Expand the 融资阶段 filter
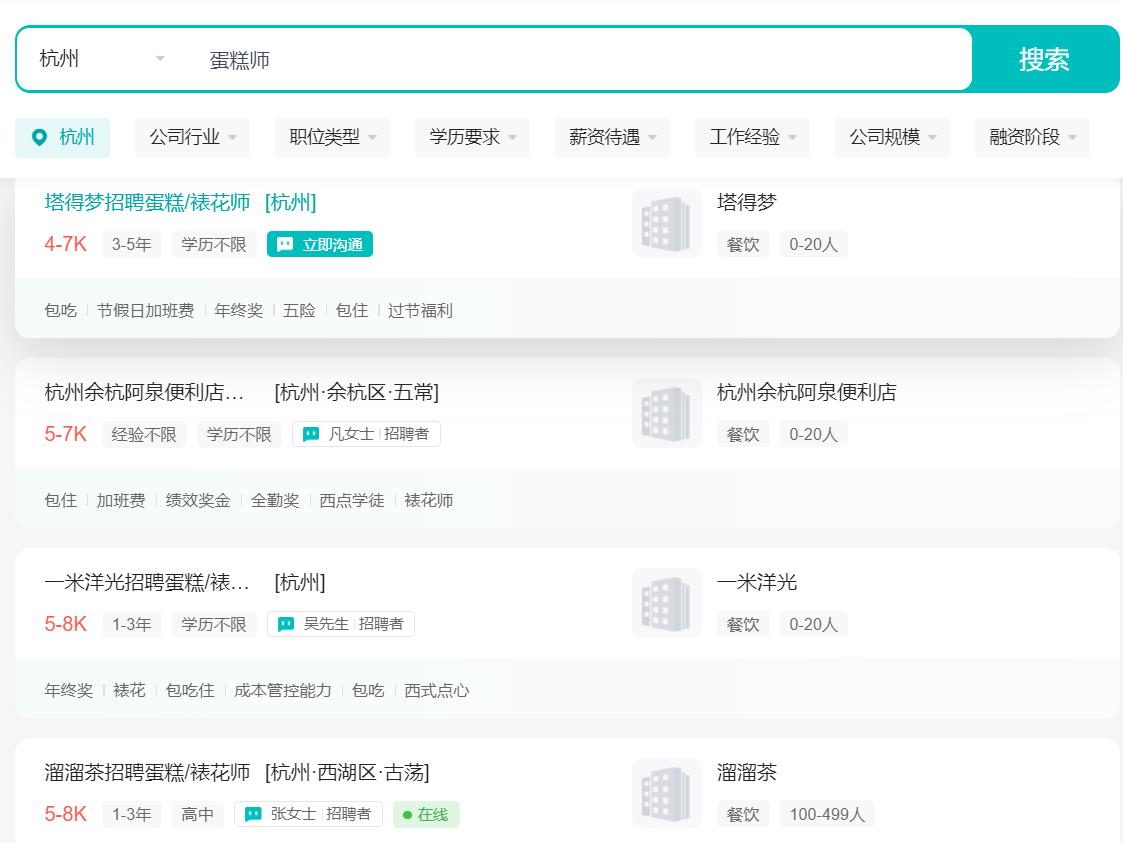The image size is (1123, 843). pos(1032,138)
